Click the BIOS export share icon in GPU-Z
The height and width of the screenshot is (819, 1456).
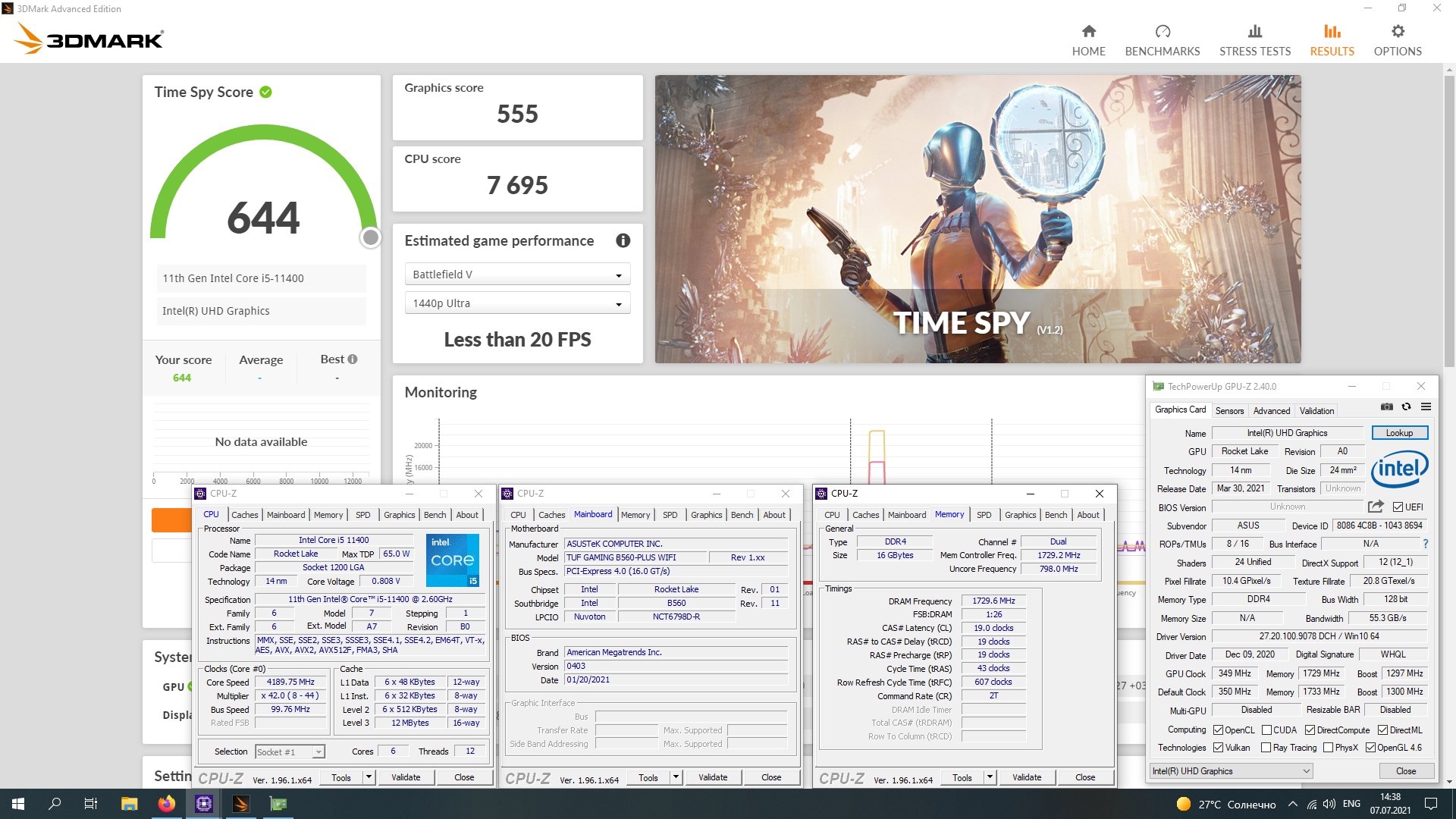(1376, 507)
